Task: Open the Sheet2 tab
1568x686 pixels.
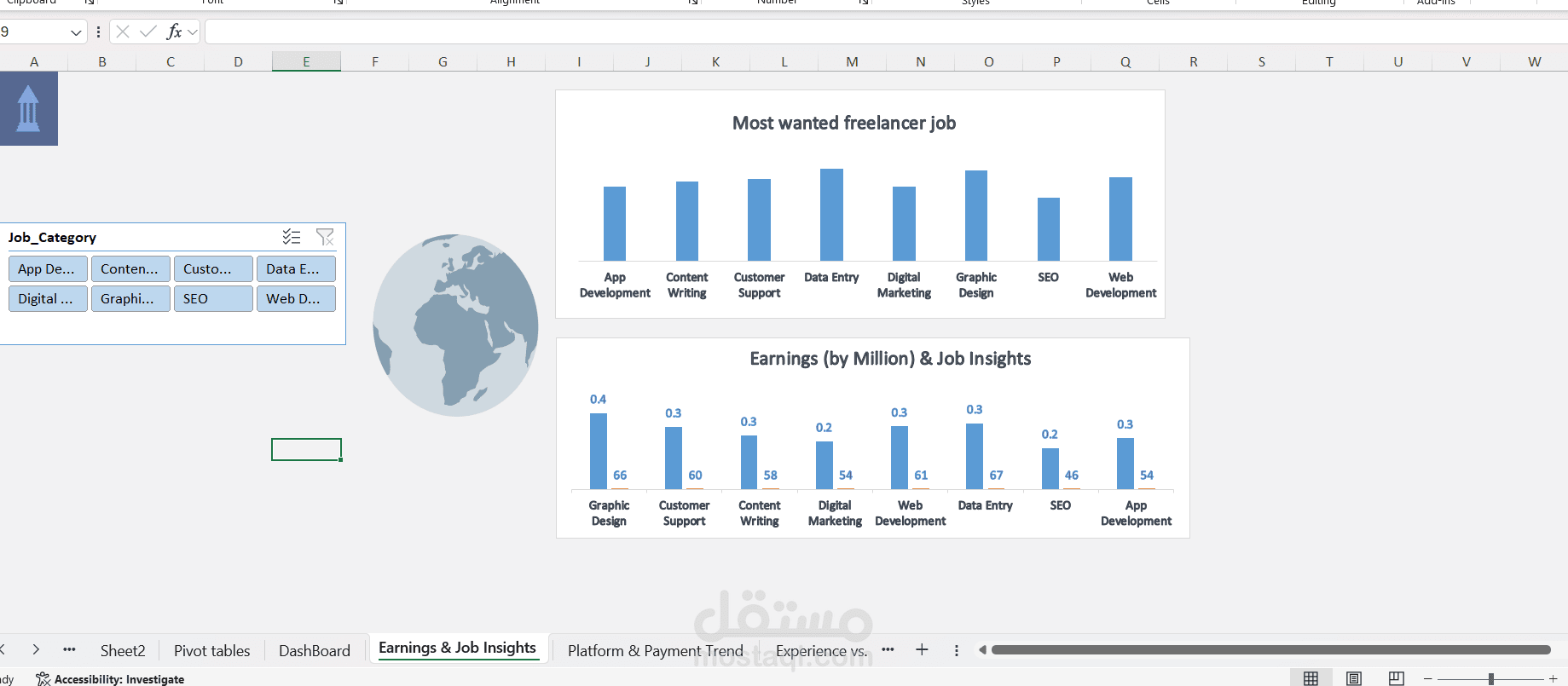Action: [123, 650]
